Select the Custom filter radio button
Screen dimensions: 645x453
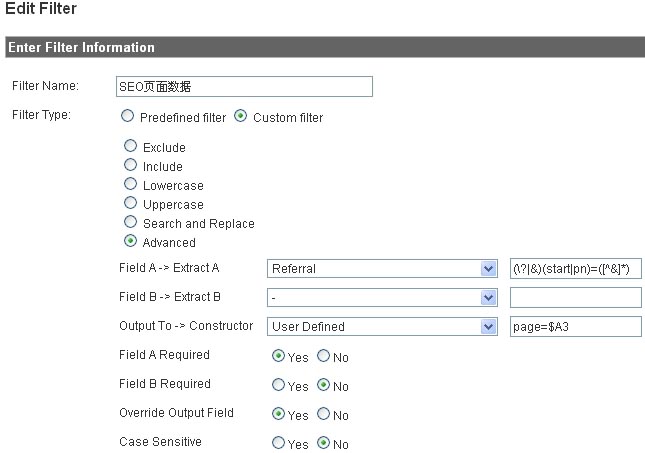click(241, 116)
